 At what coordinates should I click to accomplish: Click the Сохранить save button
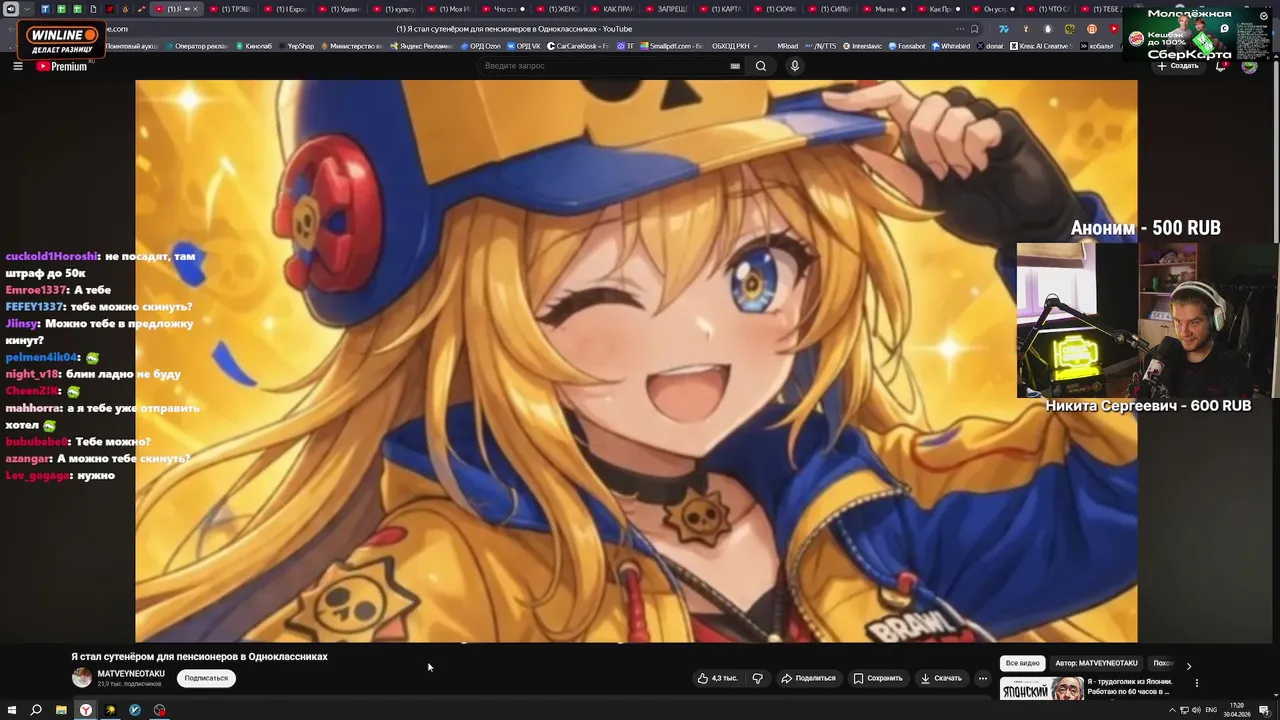coord(878,678)
